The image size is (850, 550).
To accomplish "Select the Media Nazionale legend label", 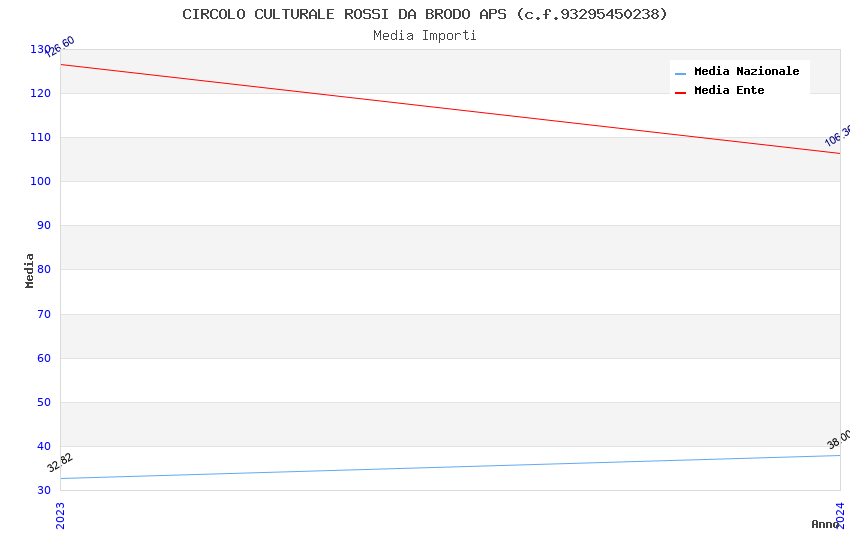I will [x=746, y=71].
